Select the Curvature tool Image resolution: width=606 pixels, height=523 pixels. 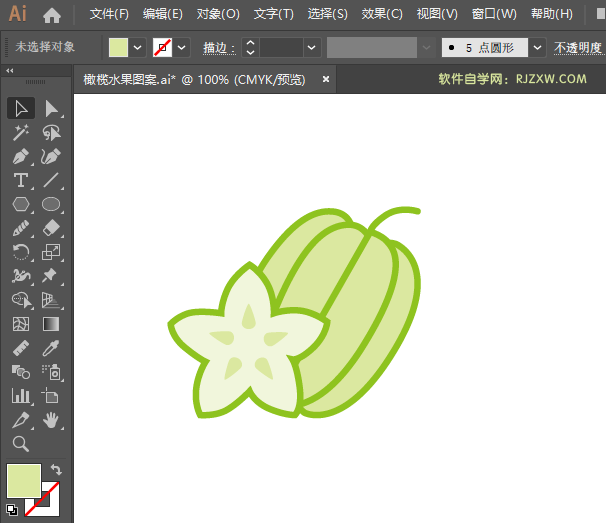(51, 157)
